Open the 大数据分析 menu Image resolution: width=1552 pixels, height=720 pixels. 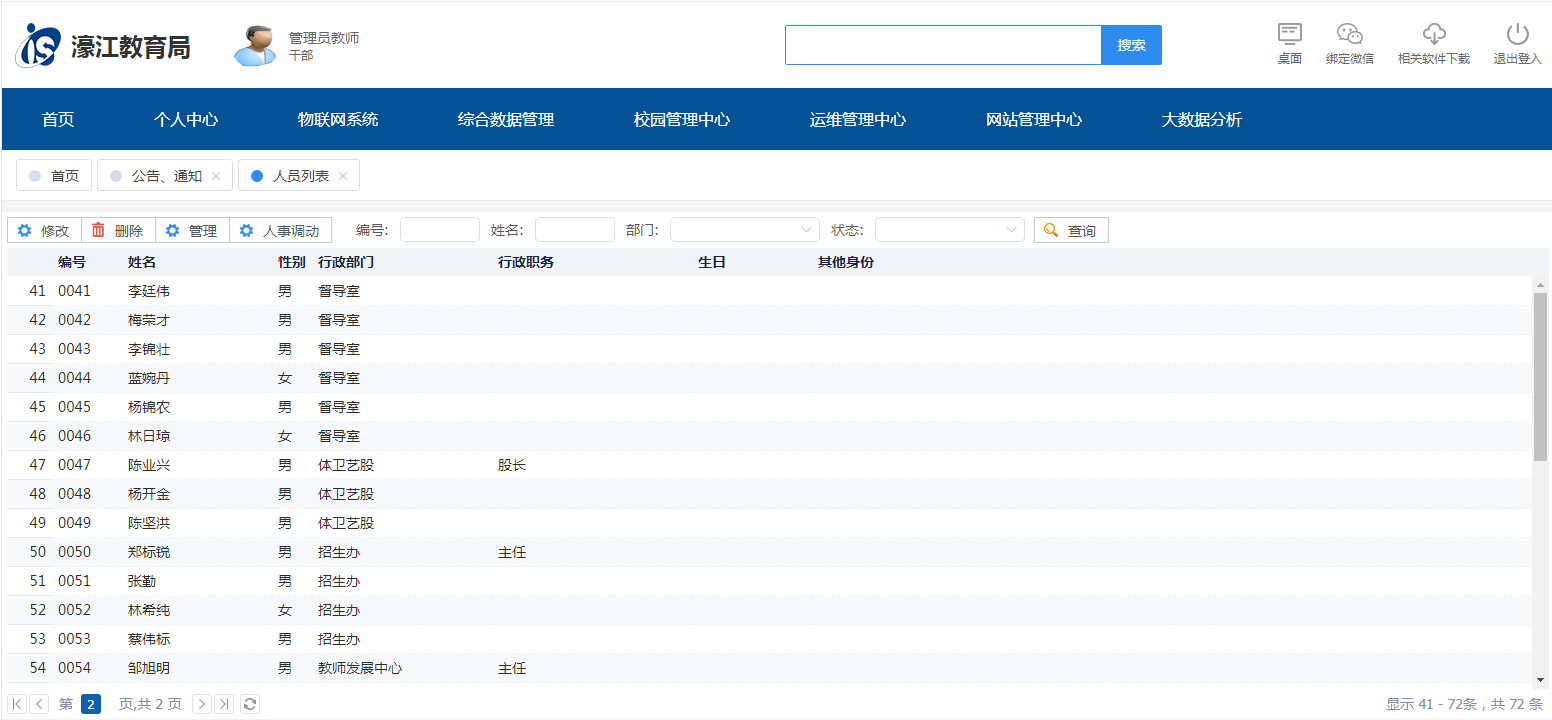(x=1202, y=120)
